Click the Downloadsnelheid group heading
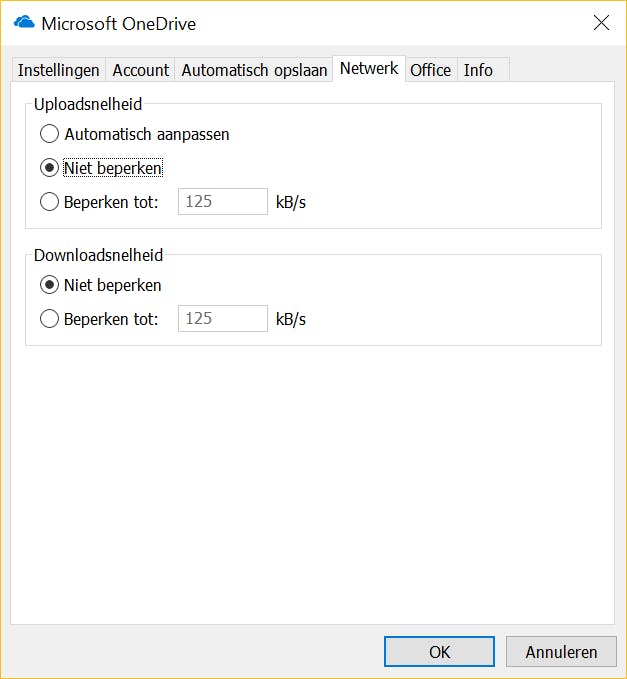The width and height of the screenshot is (627, 679). pos(98,255)
